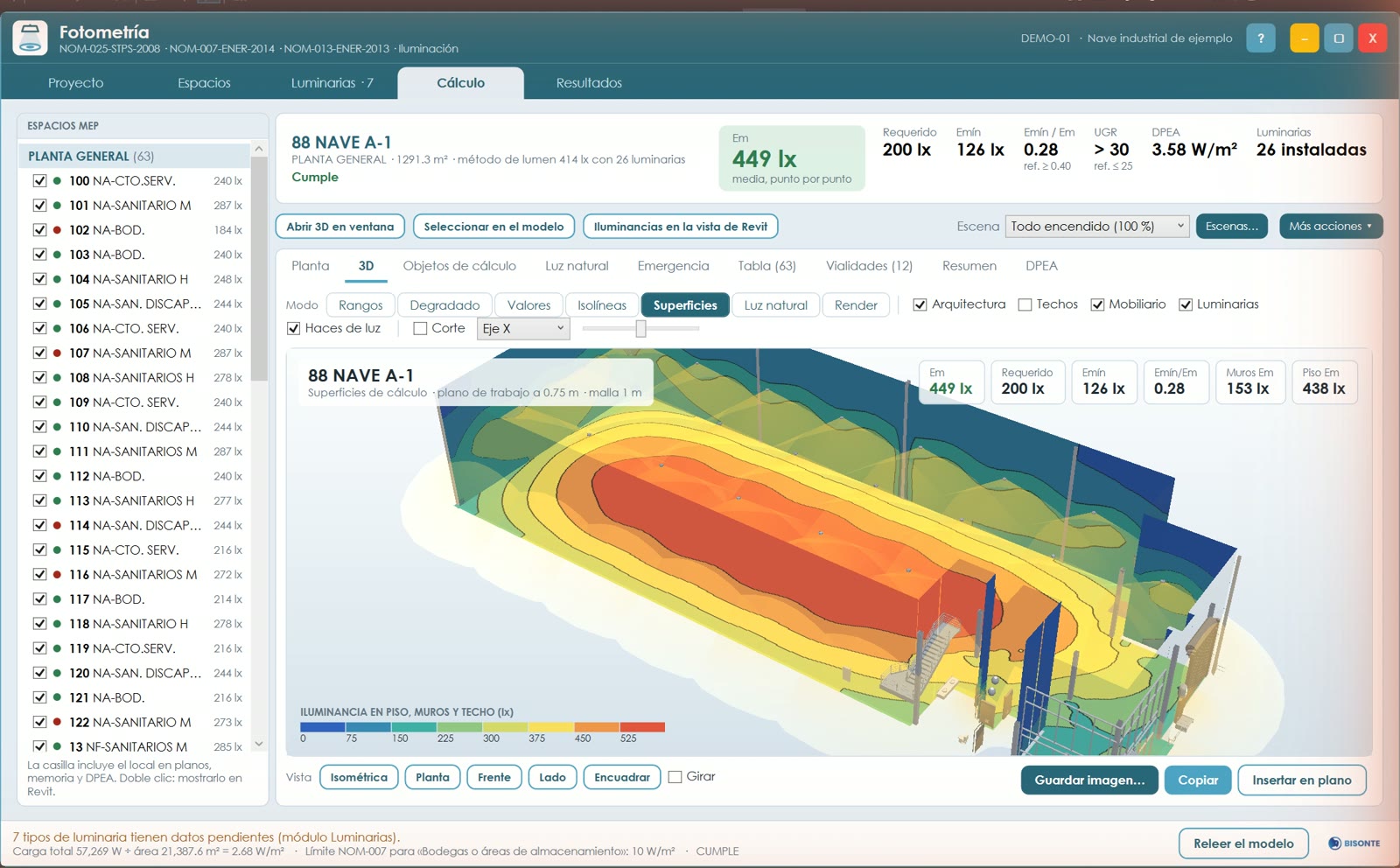Select the 107 NA-SANITARIO M row
Screen dimensions: 1400x868
tap(136, 353)
